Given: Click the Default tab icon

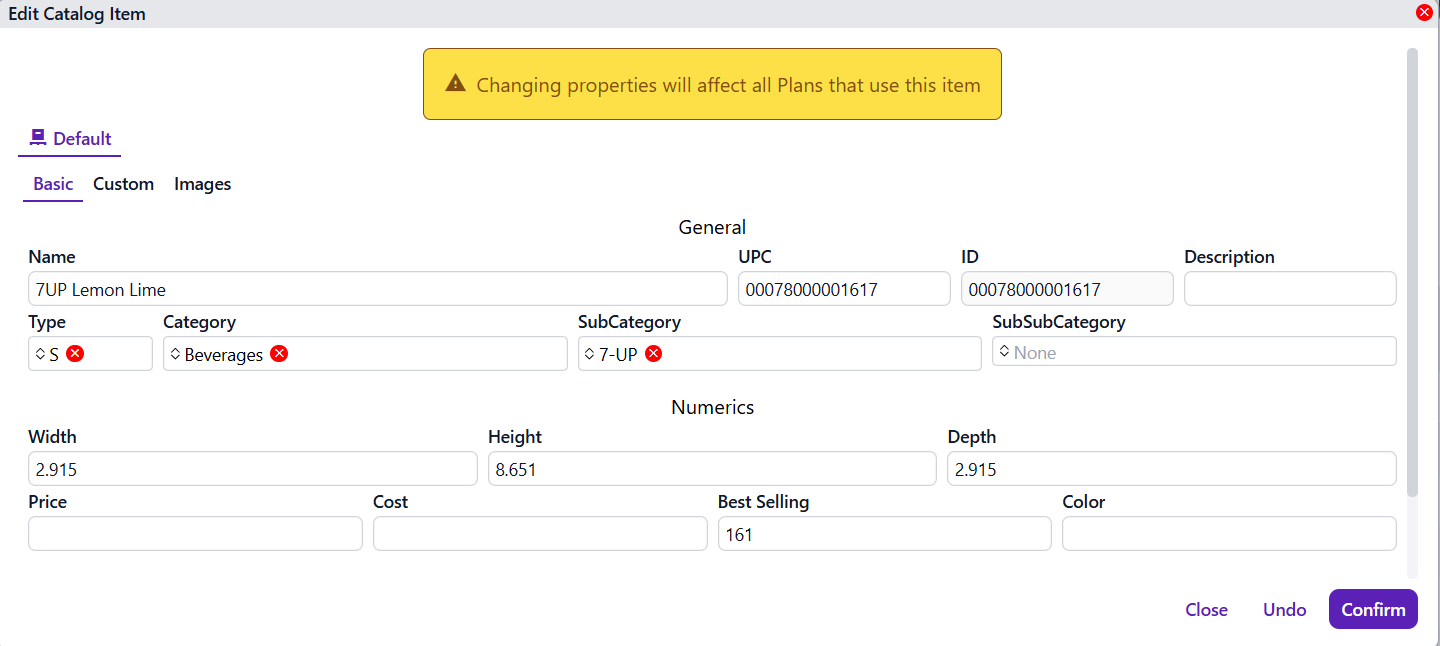Looking at the screenshot, I should click(x=38, y=138).
